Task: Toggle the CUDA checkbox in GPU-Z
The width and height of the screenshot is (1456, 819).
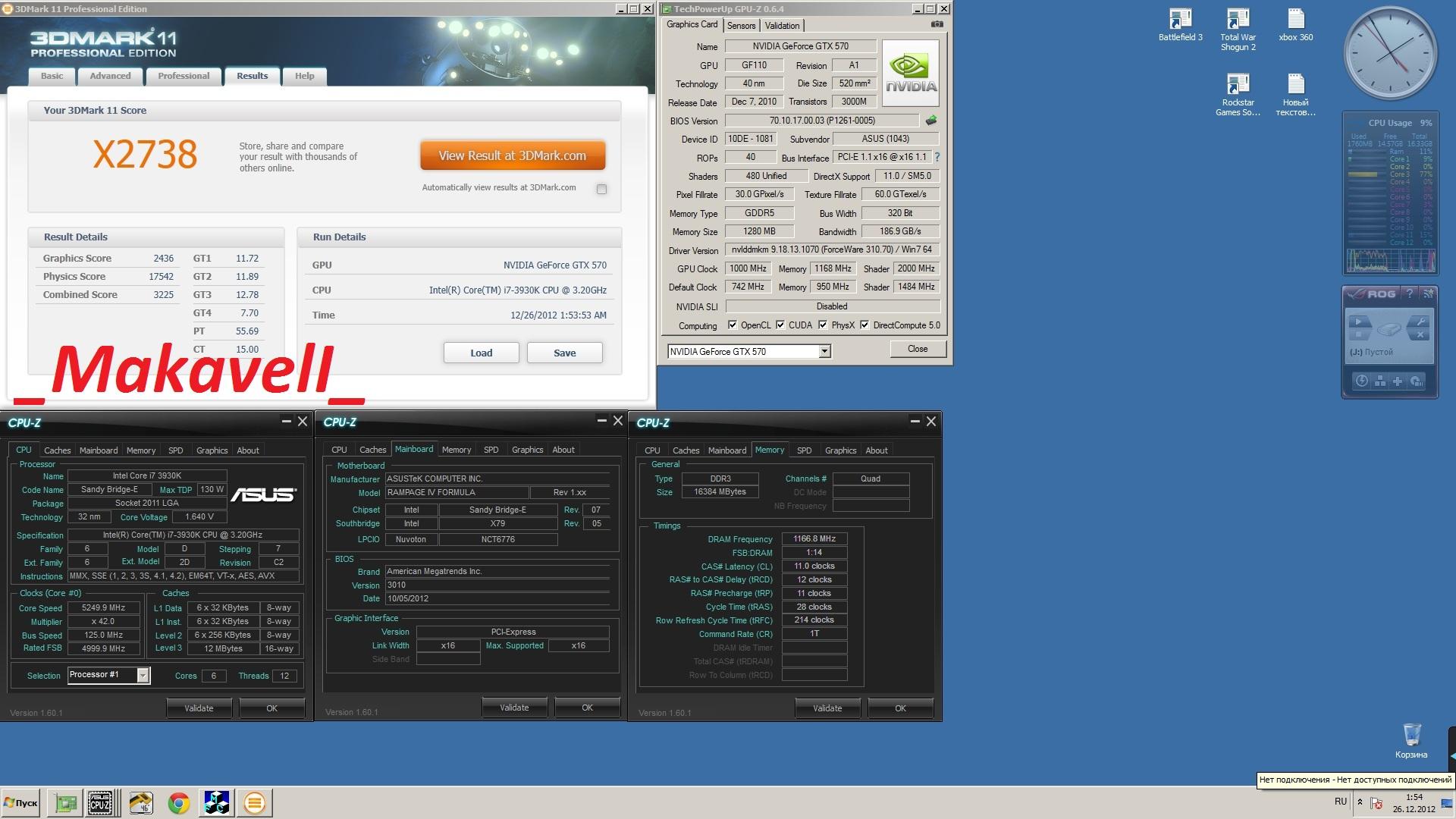Action: click(x=780, y=325)
